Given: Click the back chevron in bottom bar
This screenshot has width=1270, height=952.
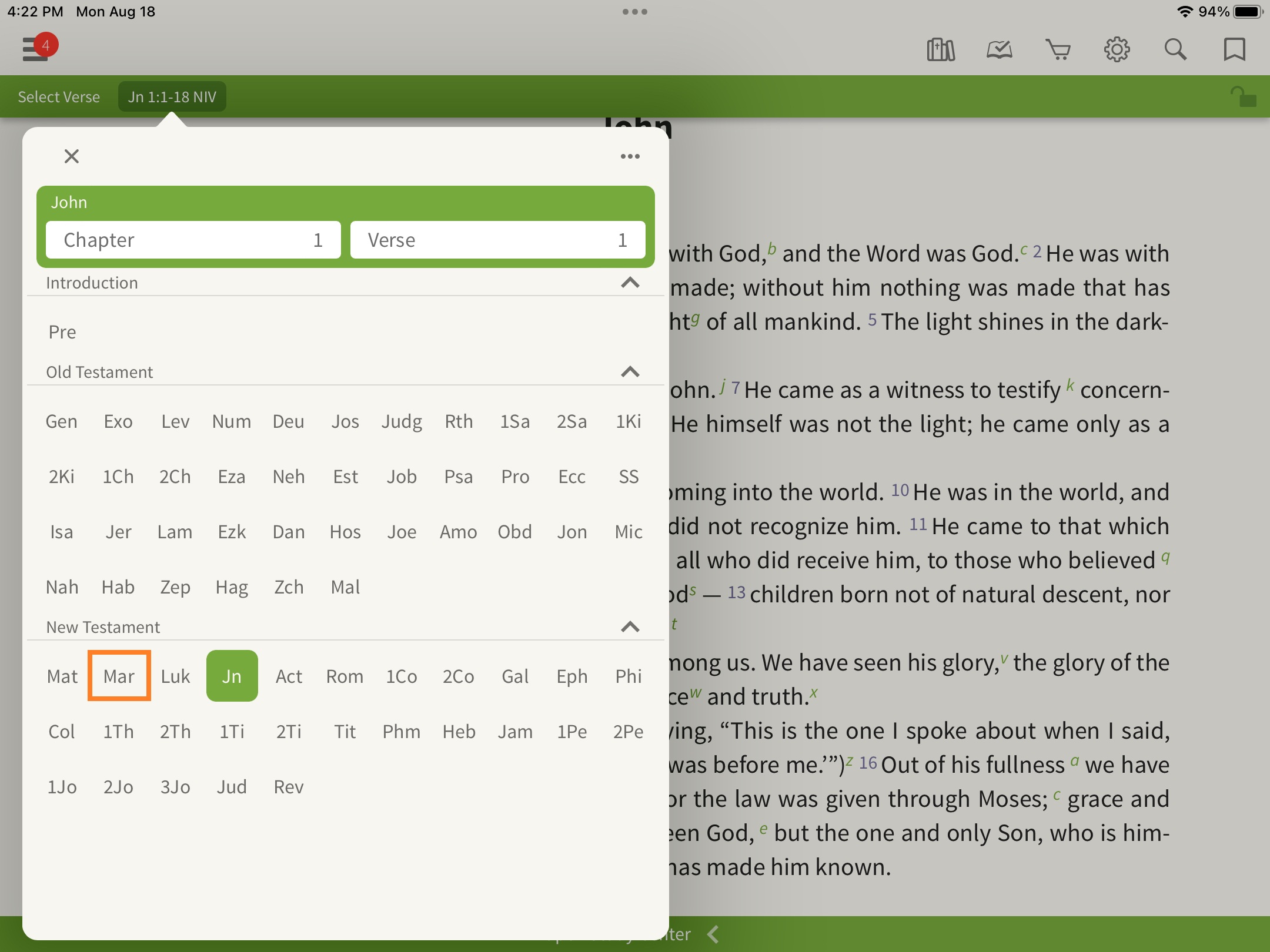Looking at the screenshot, I should coord(713,934).
